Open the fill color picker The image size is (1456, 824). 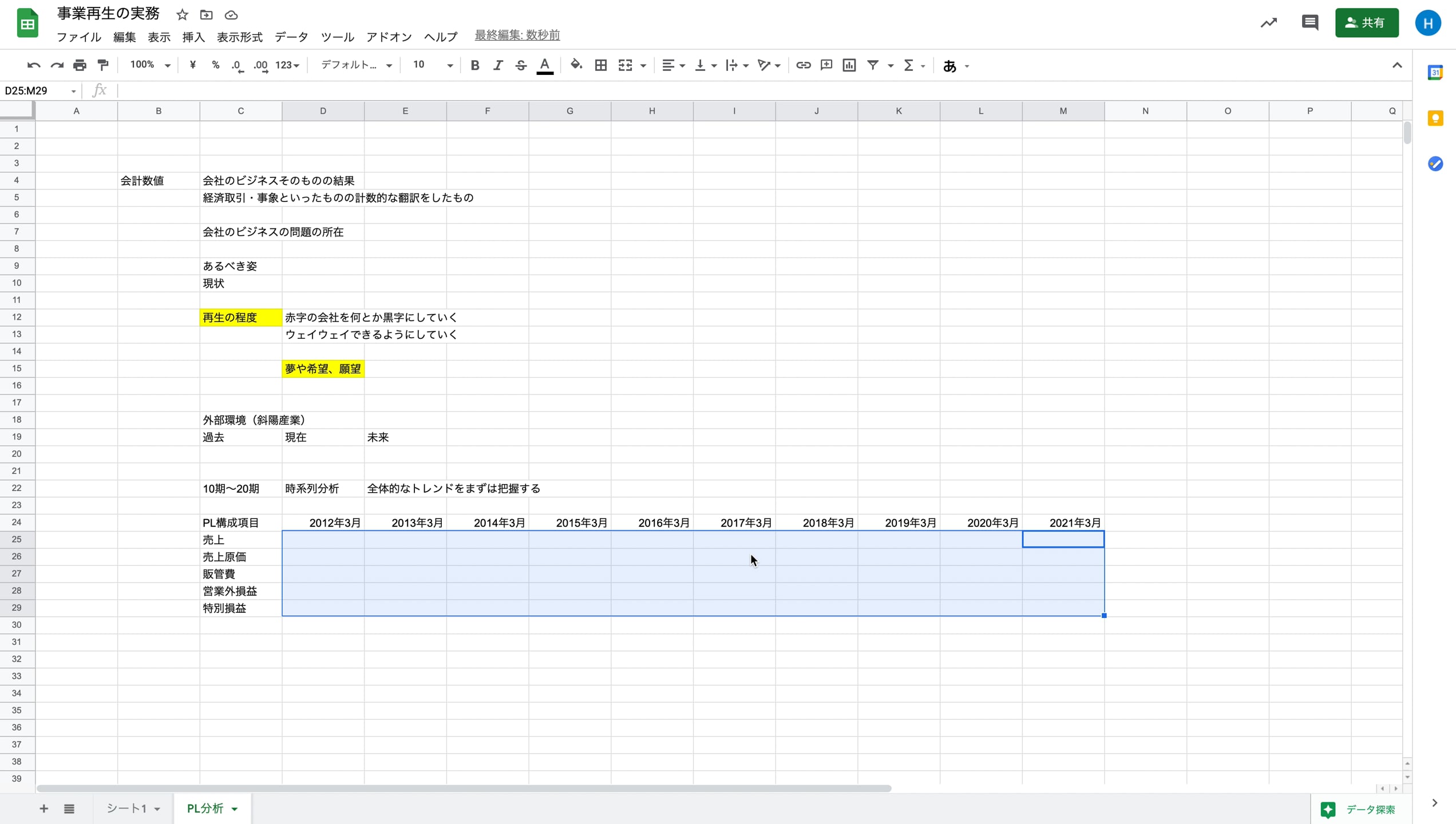576,65
